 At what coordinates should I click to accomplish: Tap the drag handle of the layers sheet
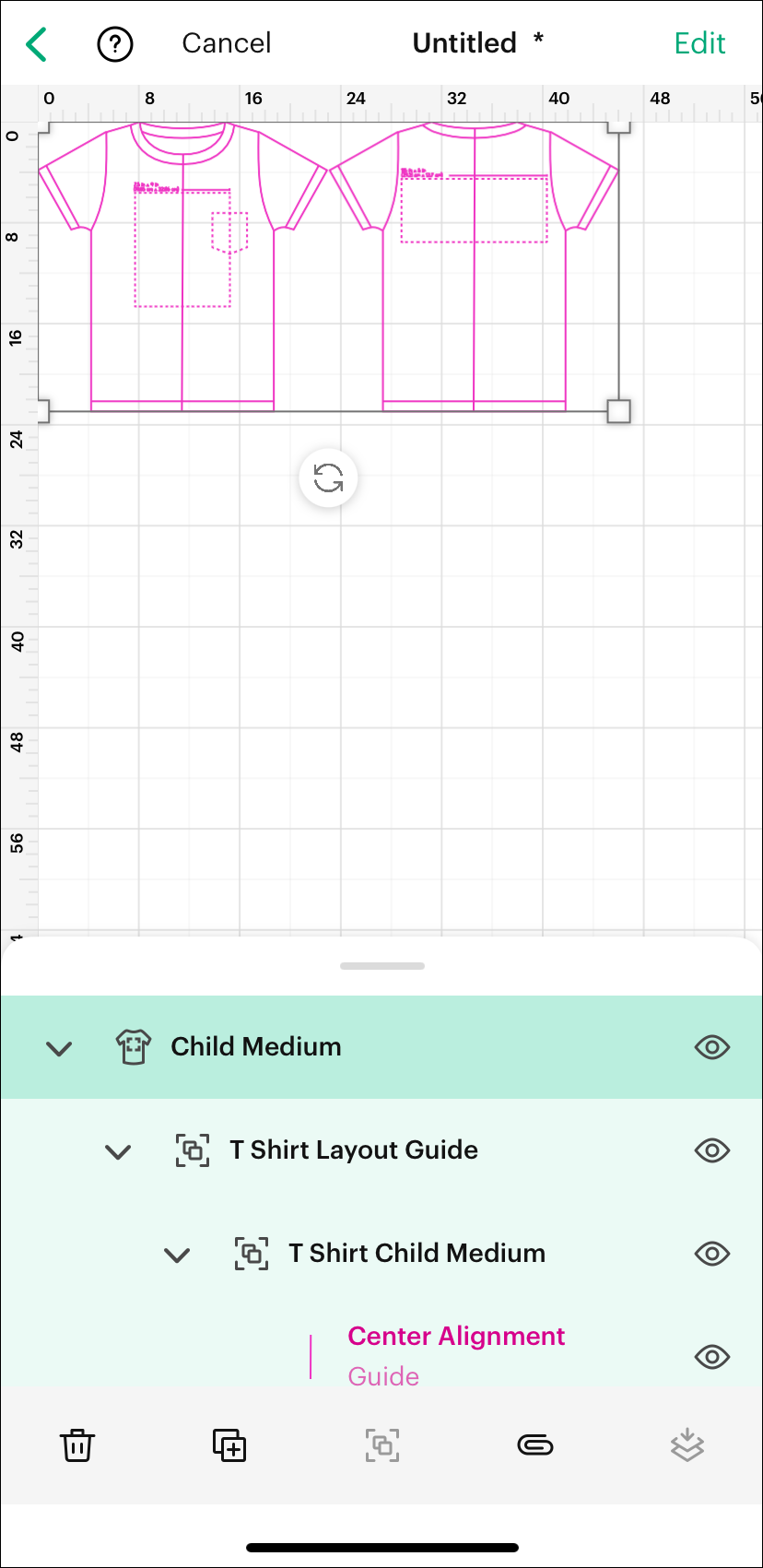(x=381, y=966)
